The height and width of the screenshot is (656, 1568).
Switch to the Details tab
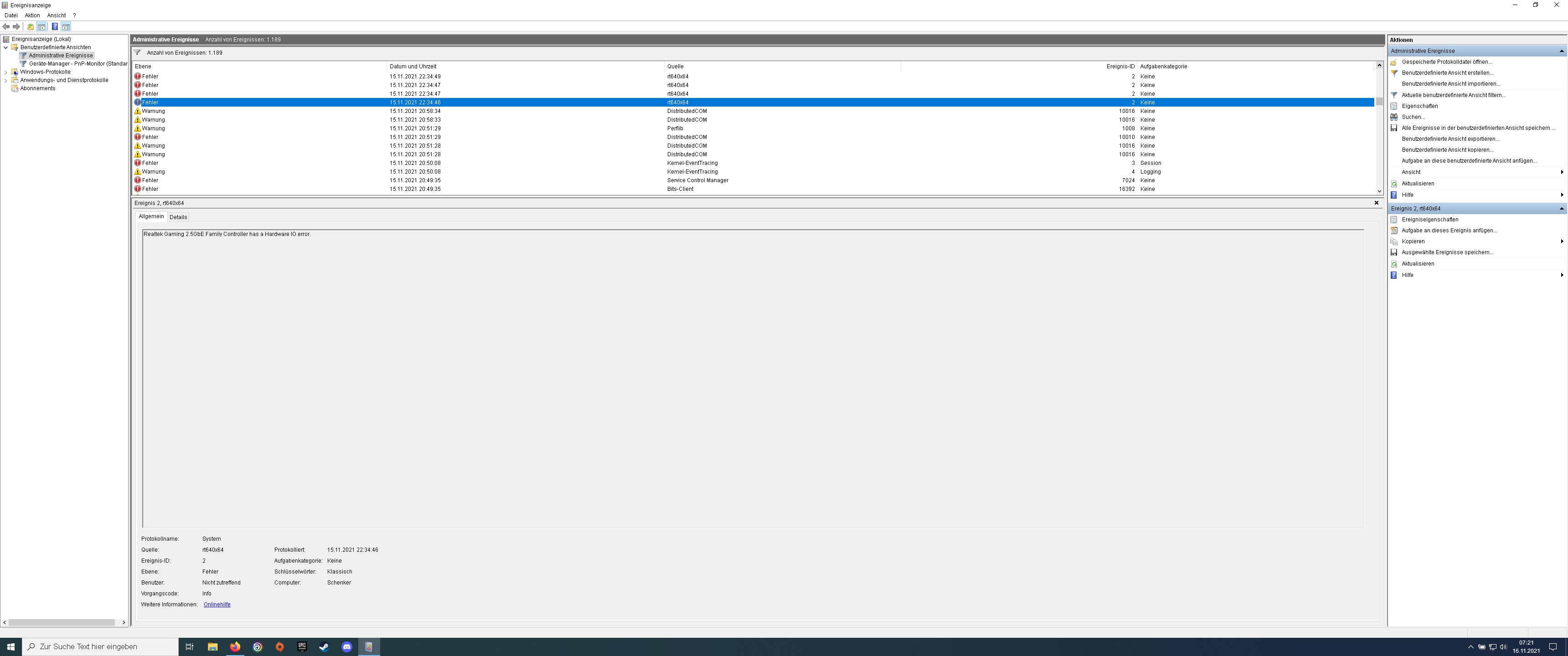point(178,217)
